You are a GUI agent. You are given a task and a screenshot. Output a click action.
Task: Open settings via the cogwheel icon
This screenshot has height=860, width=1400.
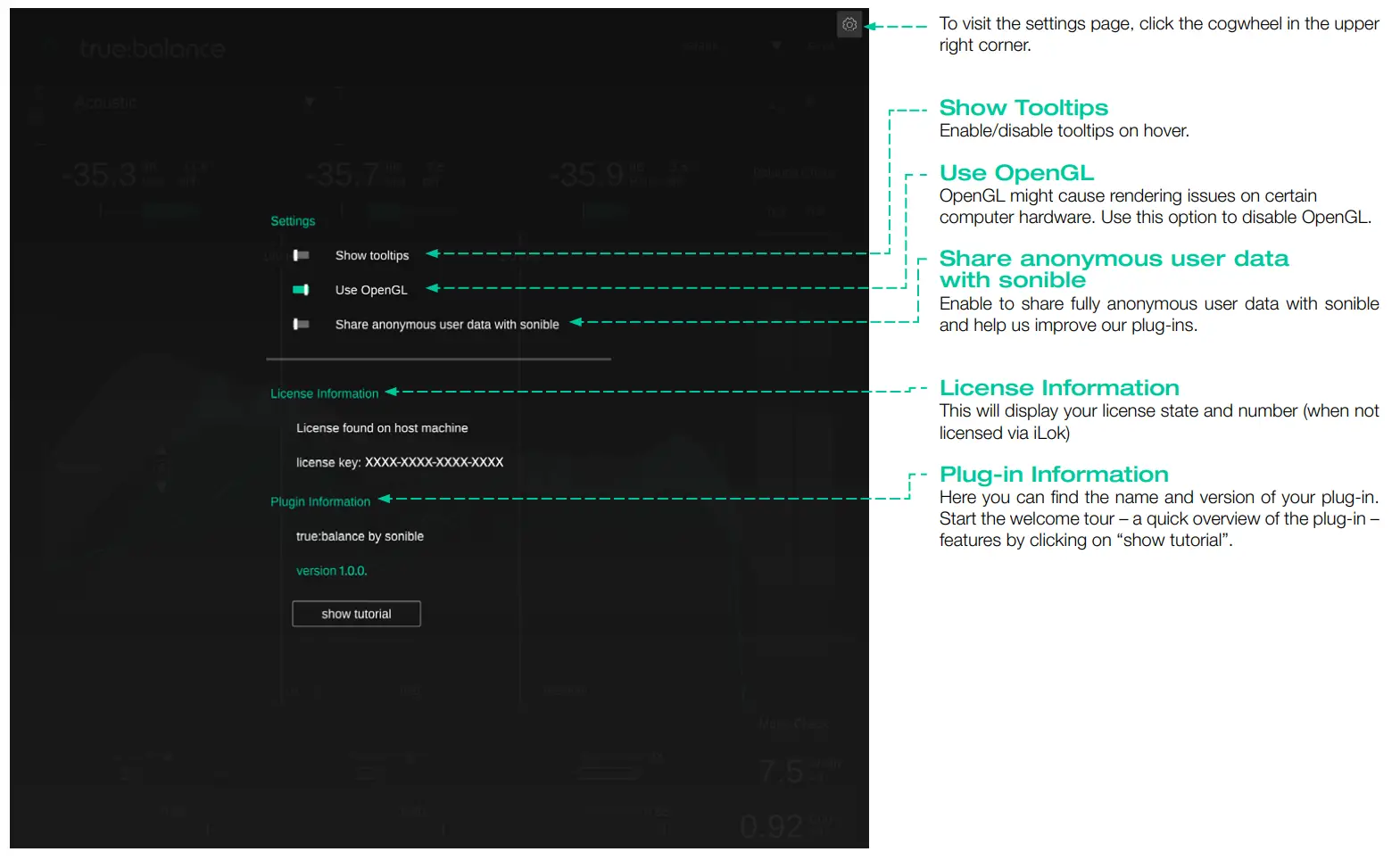click(849, 25)
